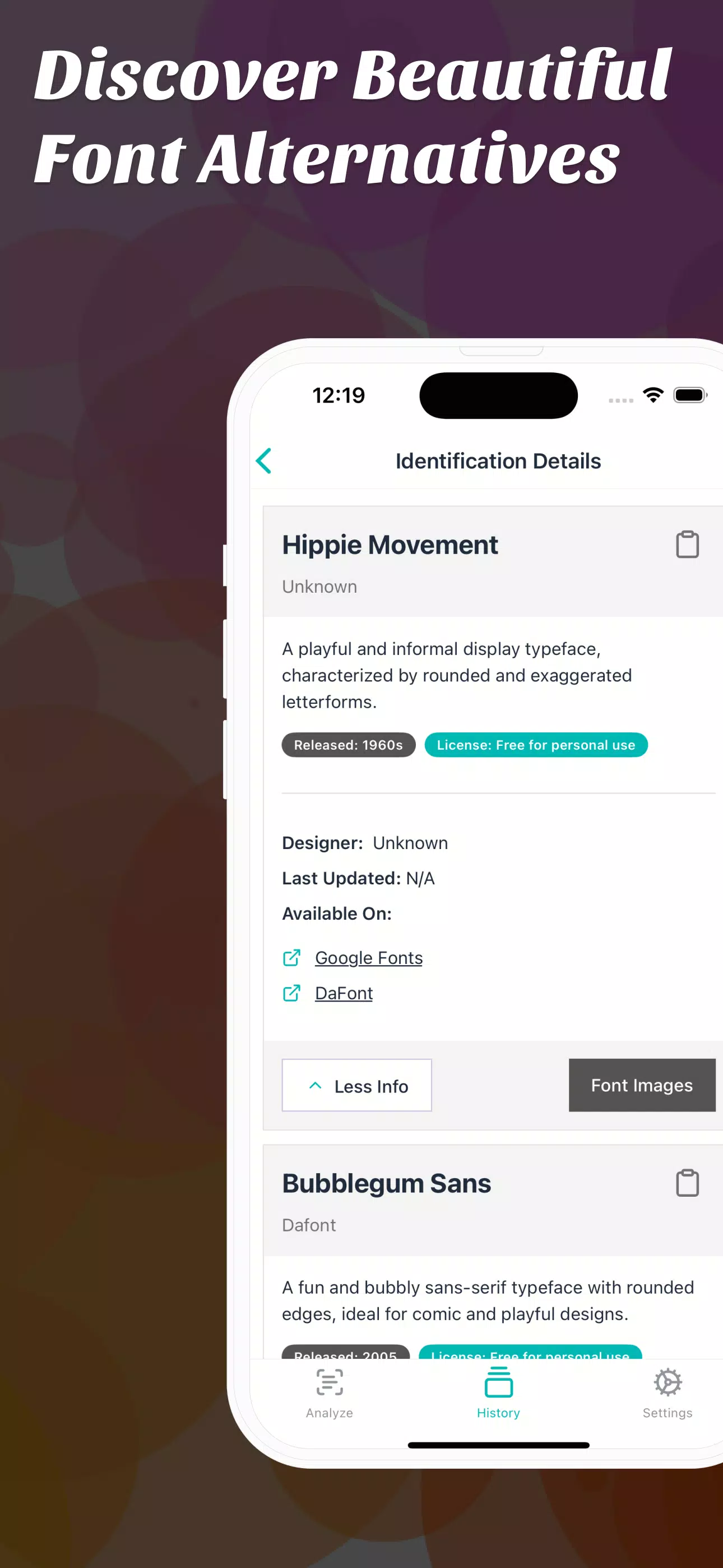Click the external link icon beside Google Fonts

pyautogui.click(x=292, y=957)
